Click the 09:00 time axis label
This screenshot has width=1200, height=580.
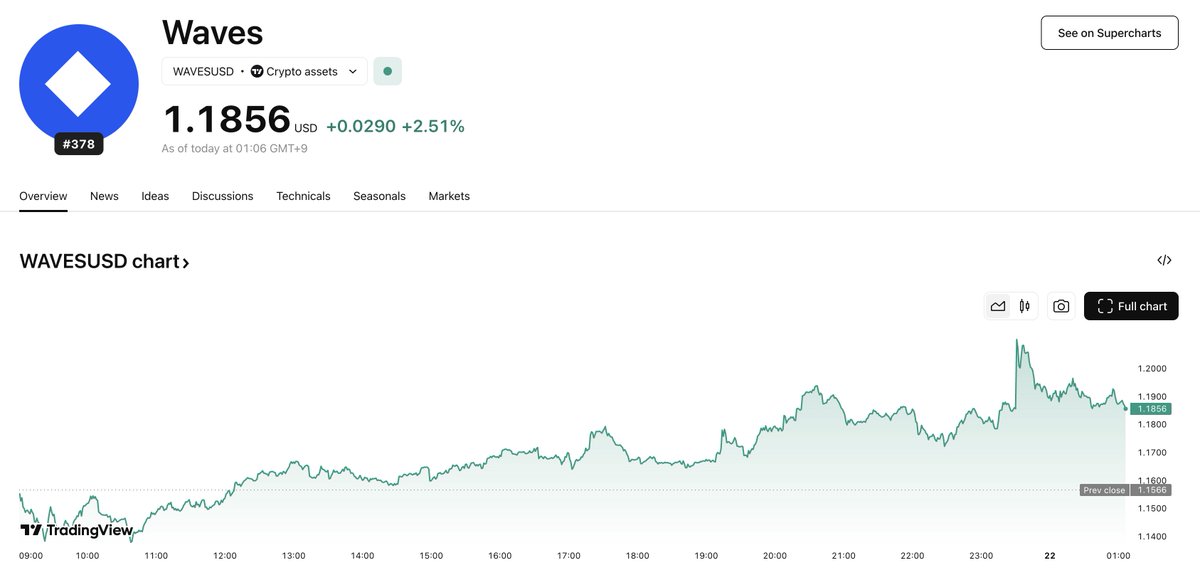pyautogui.click(x=31, y=556)
